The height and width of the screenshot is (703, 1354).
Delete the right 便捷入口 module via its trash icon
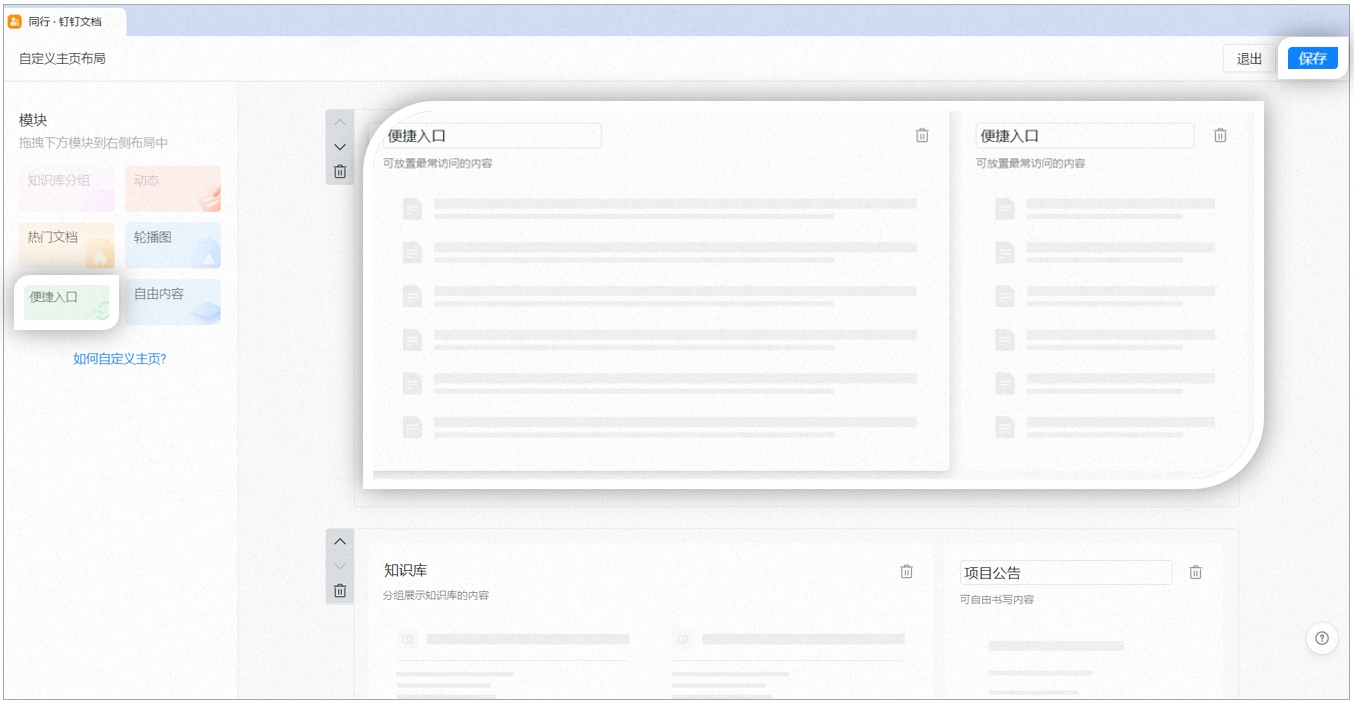tap(1220, 135)
